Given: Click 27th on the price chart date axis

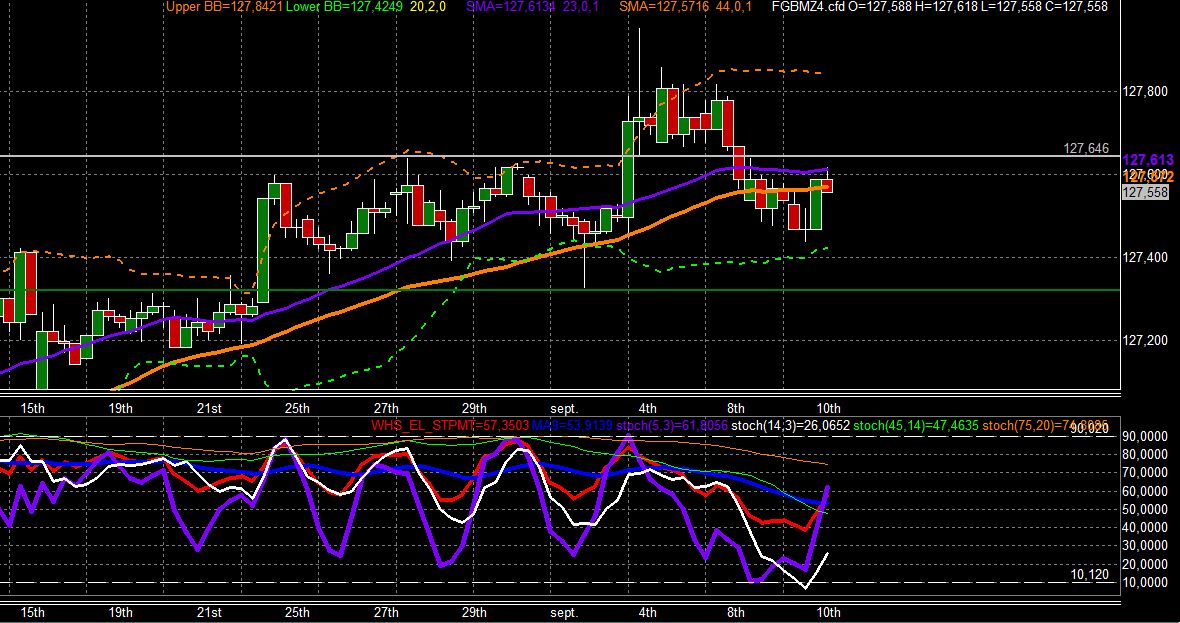Looking at the screenshot, I should pos(385,409).
